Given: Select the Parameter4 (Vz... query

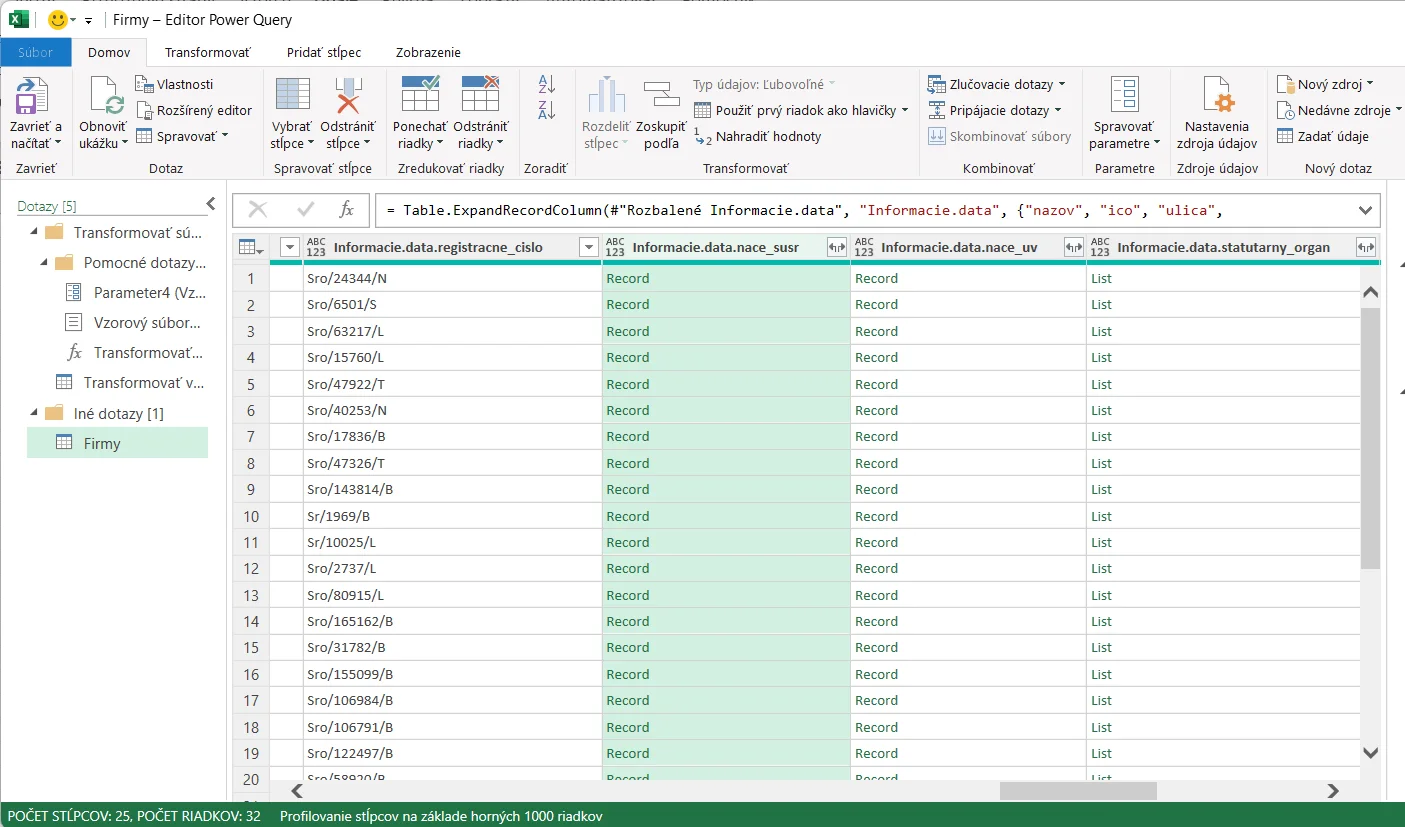Looking at the screenshot, I should [x=135, y=292].
